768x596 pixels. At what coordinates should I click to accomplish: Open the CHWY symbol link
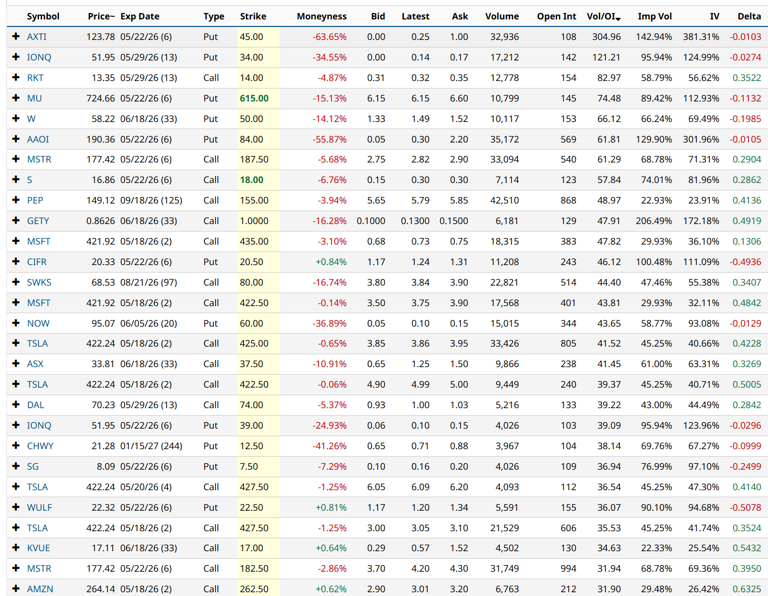40,446
